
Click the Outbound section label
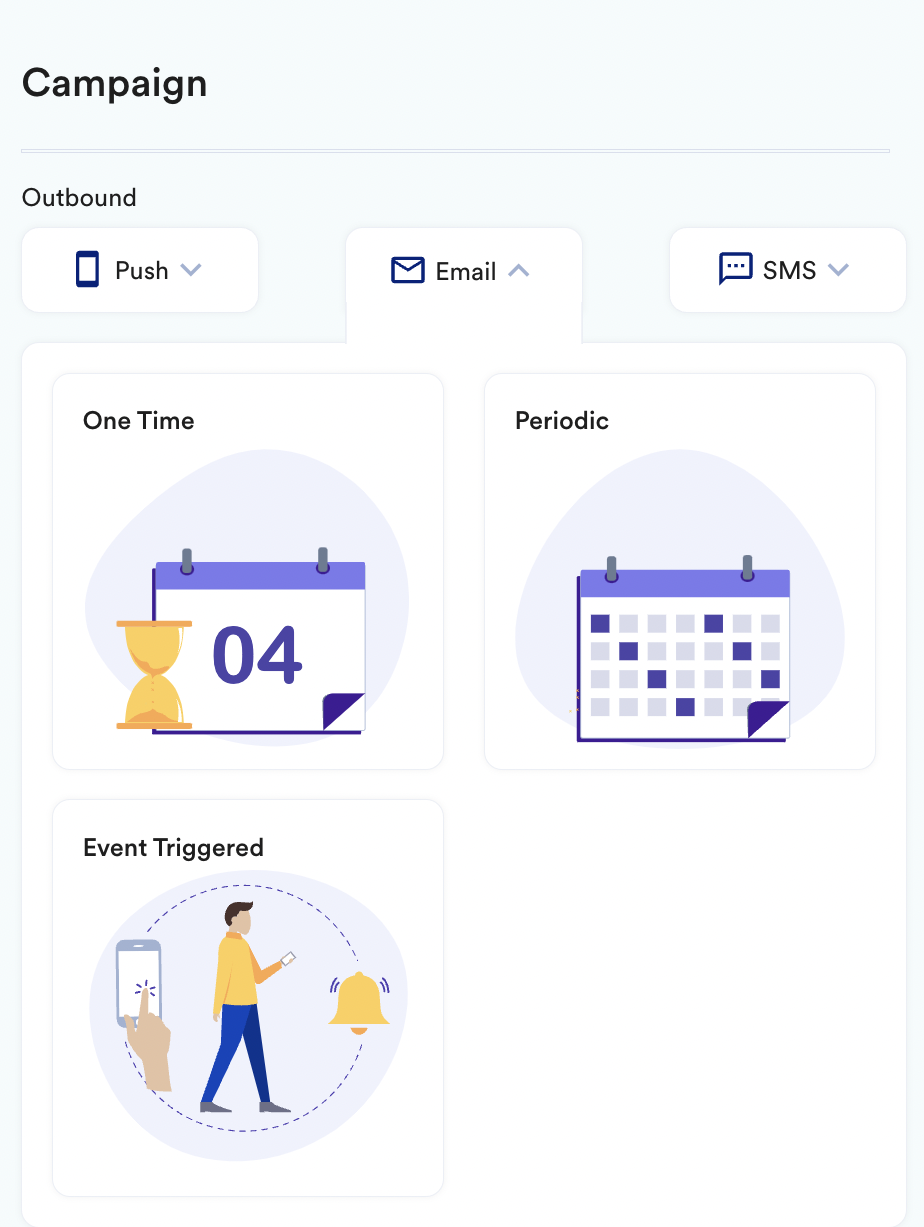(x=79, y=197)
